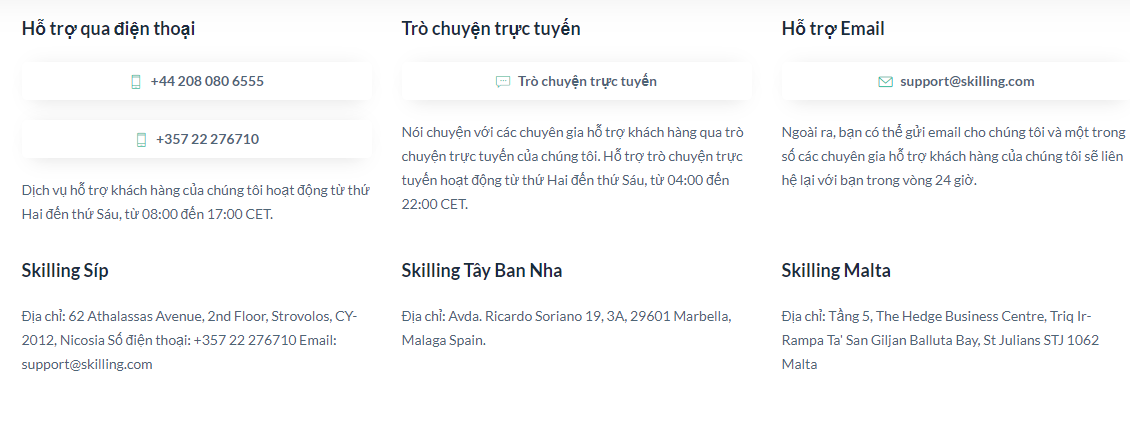Click the Hỗ trợ Email heading
This screenshot has width=1130, height=448.
point(833,29)
